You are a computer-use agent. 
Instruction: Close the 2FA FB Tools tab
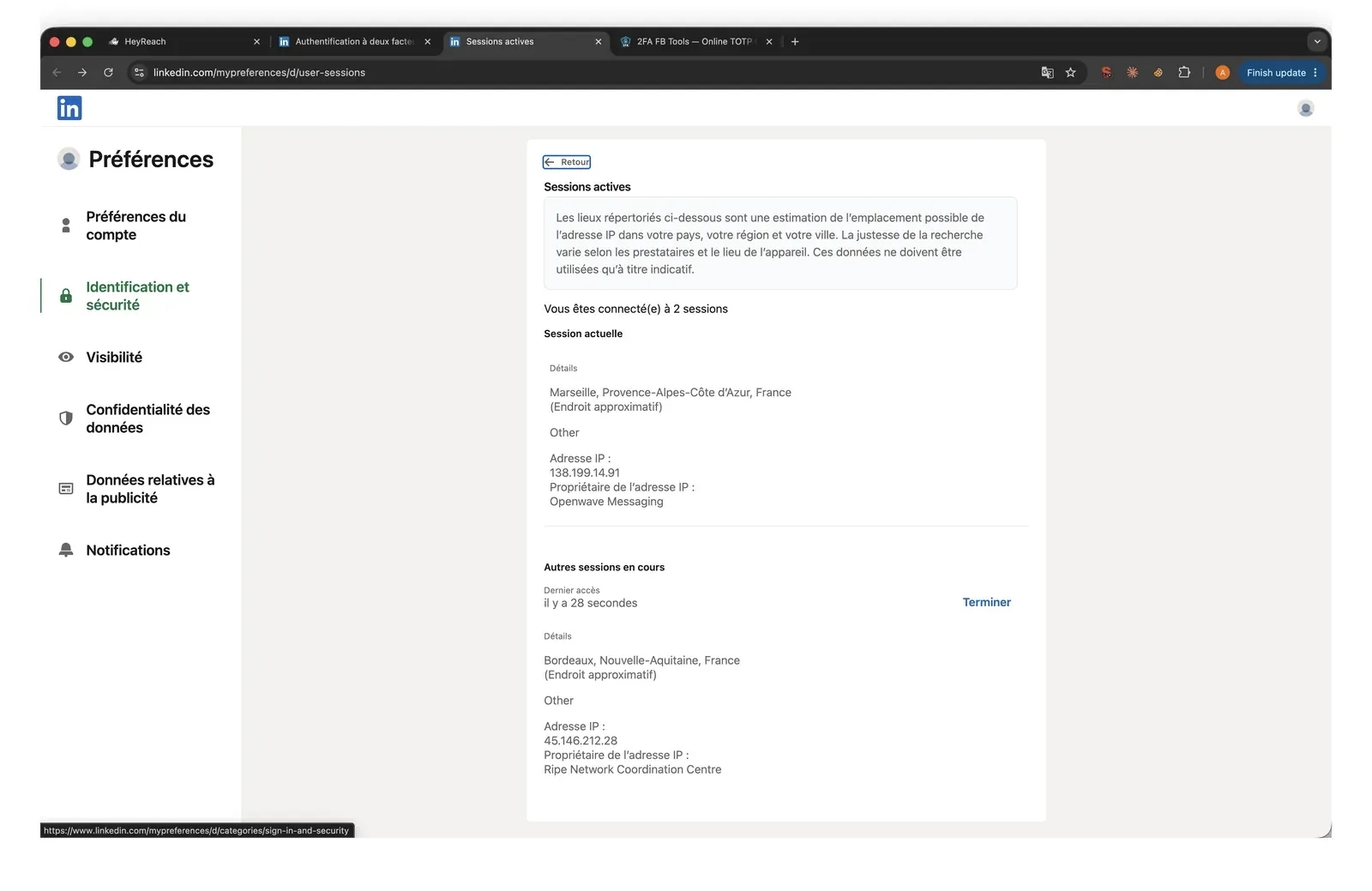[768, 41]
